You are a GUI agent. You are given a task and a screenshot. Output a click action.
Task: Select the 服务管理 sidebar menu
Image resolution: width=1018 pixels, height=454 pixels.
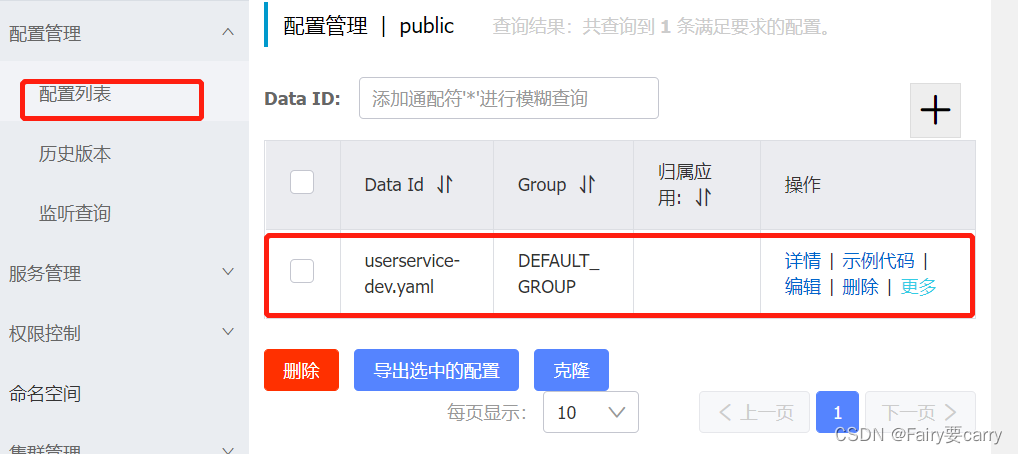tap(45, 273)
